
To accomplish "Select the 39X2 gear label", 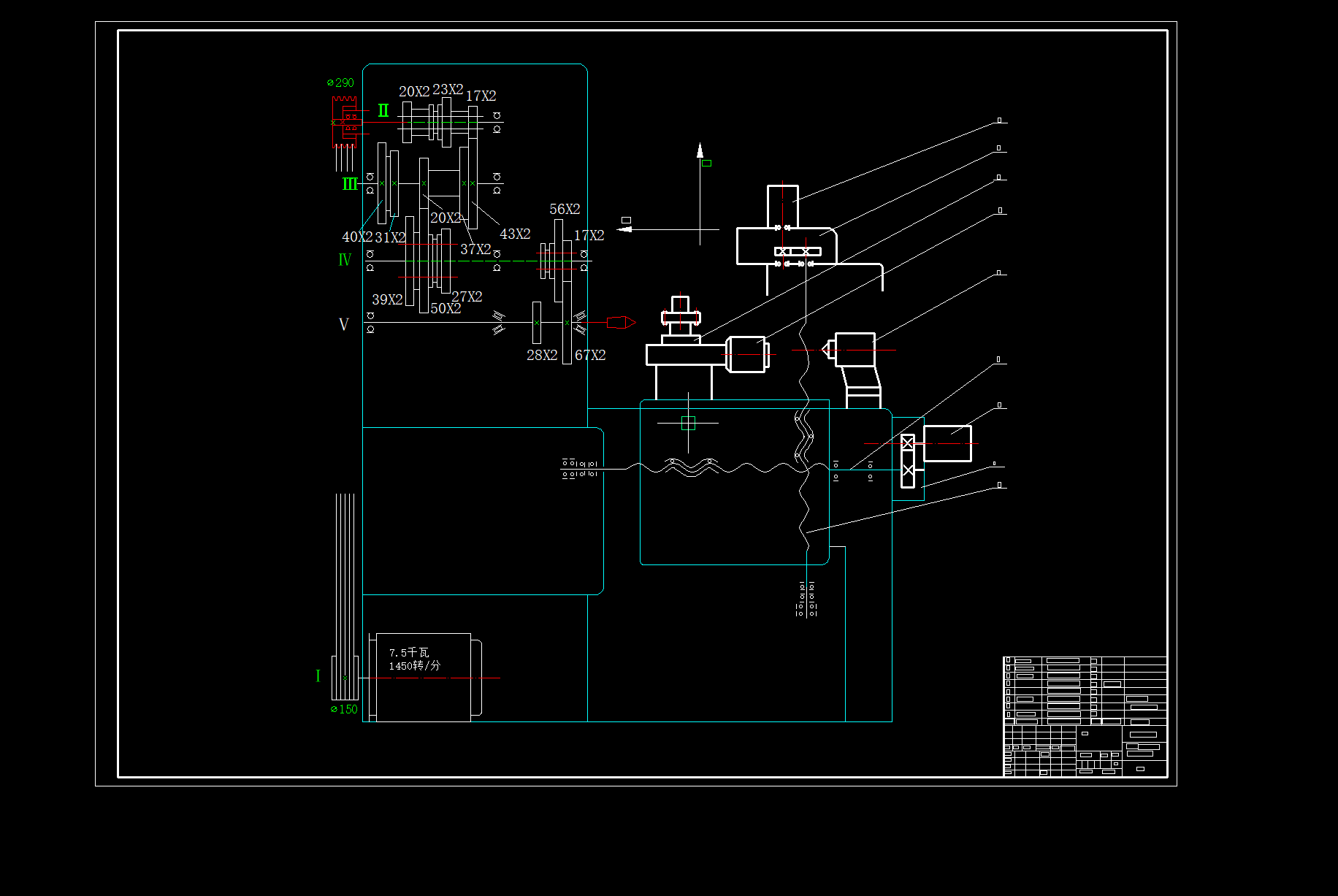I will [387, 299].
